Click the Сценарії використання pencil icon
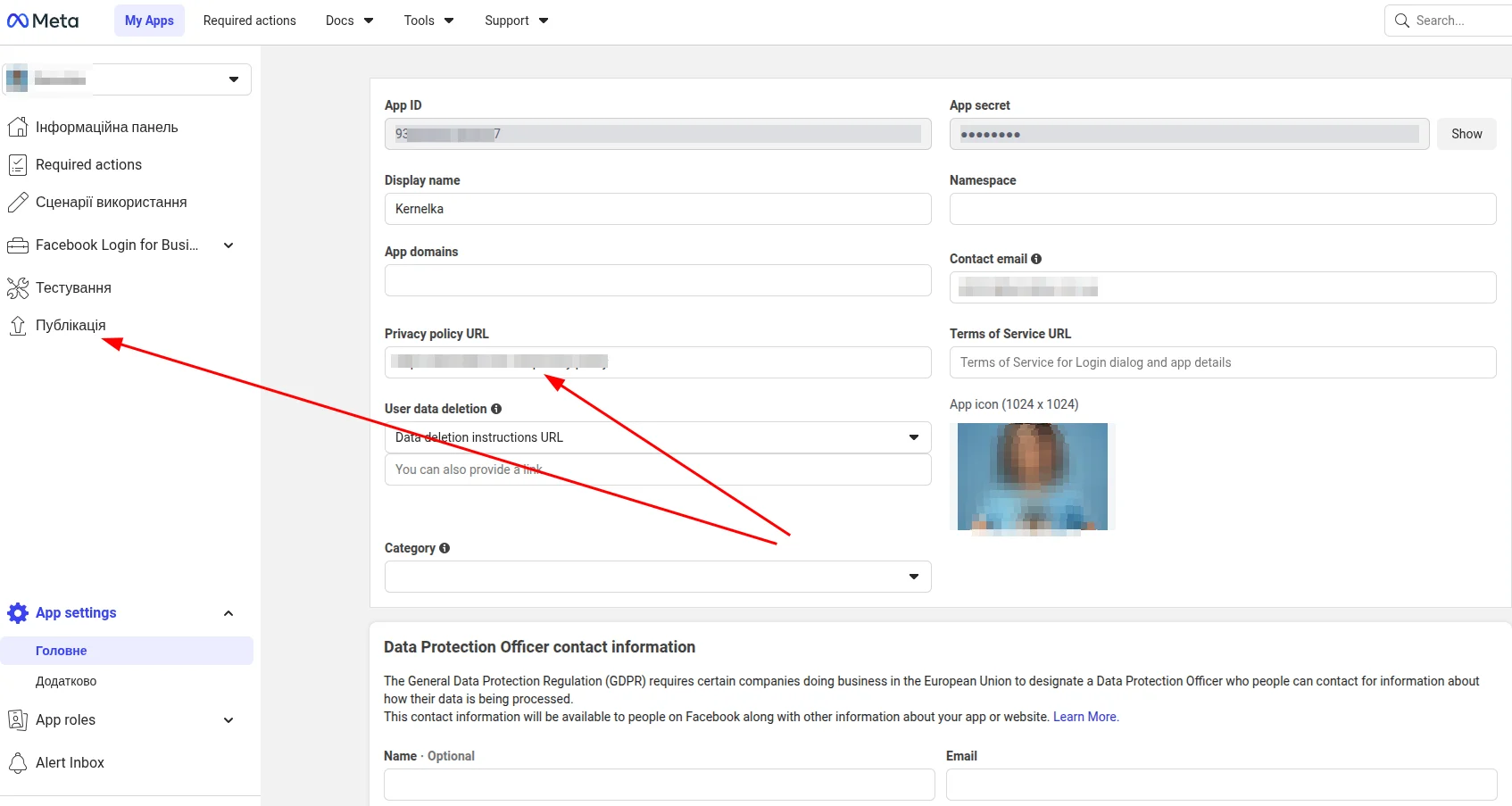 pos(17,203)
